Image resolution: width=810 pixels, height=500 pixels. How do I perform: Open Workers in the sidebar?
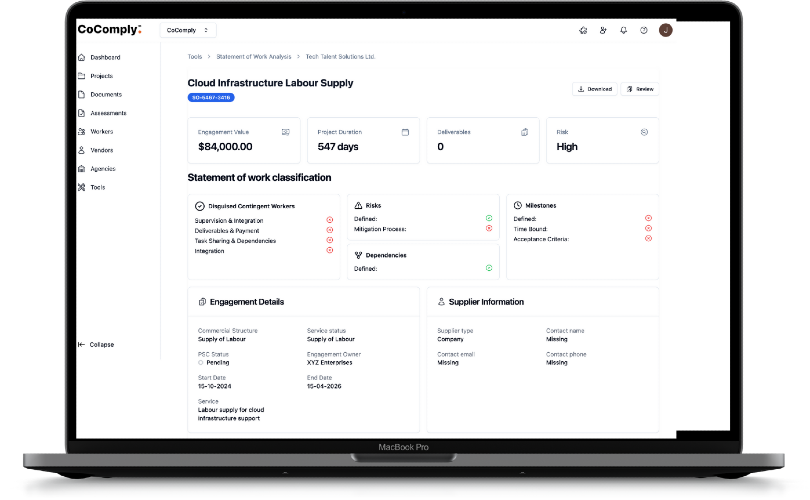coord(96,132)
